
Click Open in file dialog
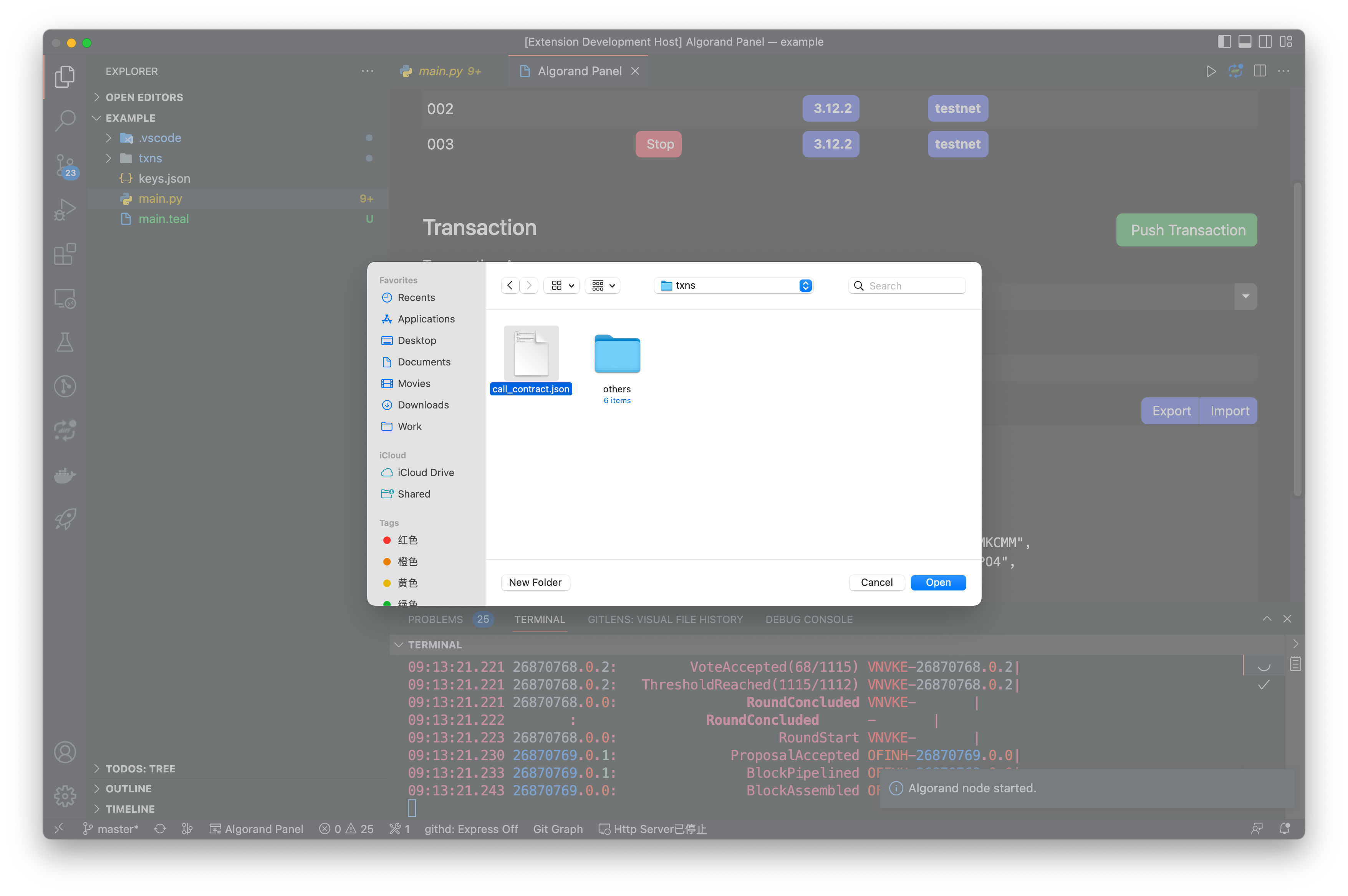[x=937, y=582]
